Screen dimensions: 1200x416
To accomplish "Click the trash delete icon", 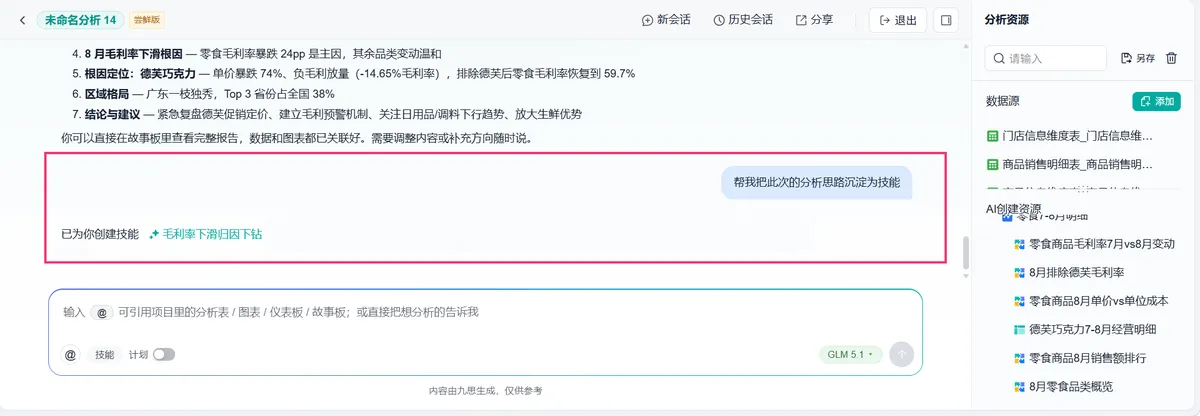I will click(x=1172, y=58).
